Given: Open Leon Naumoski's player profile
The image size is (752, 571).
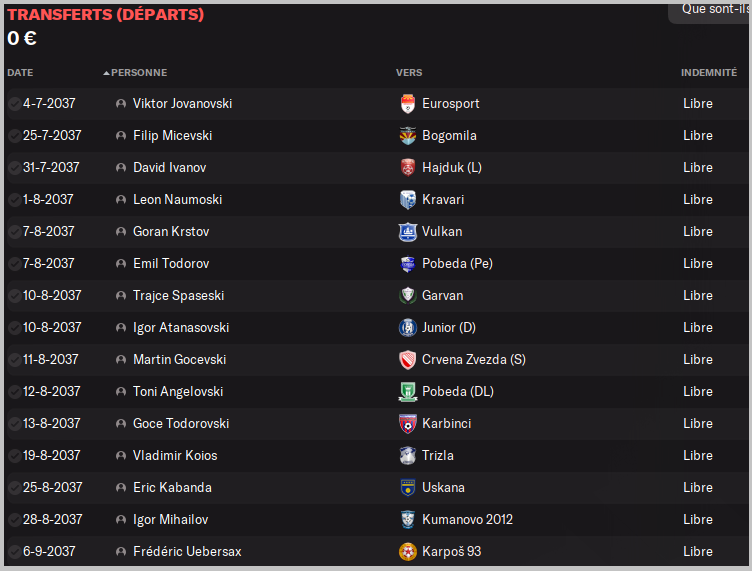Looking at the screenshot, I should click(x=177, y=200).
